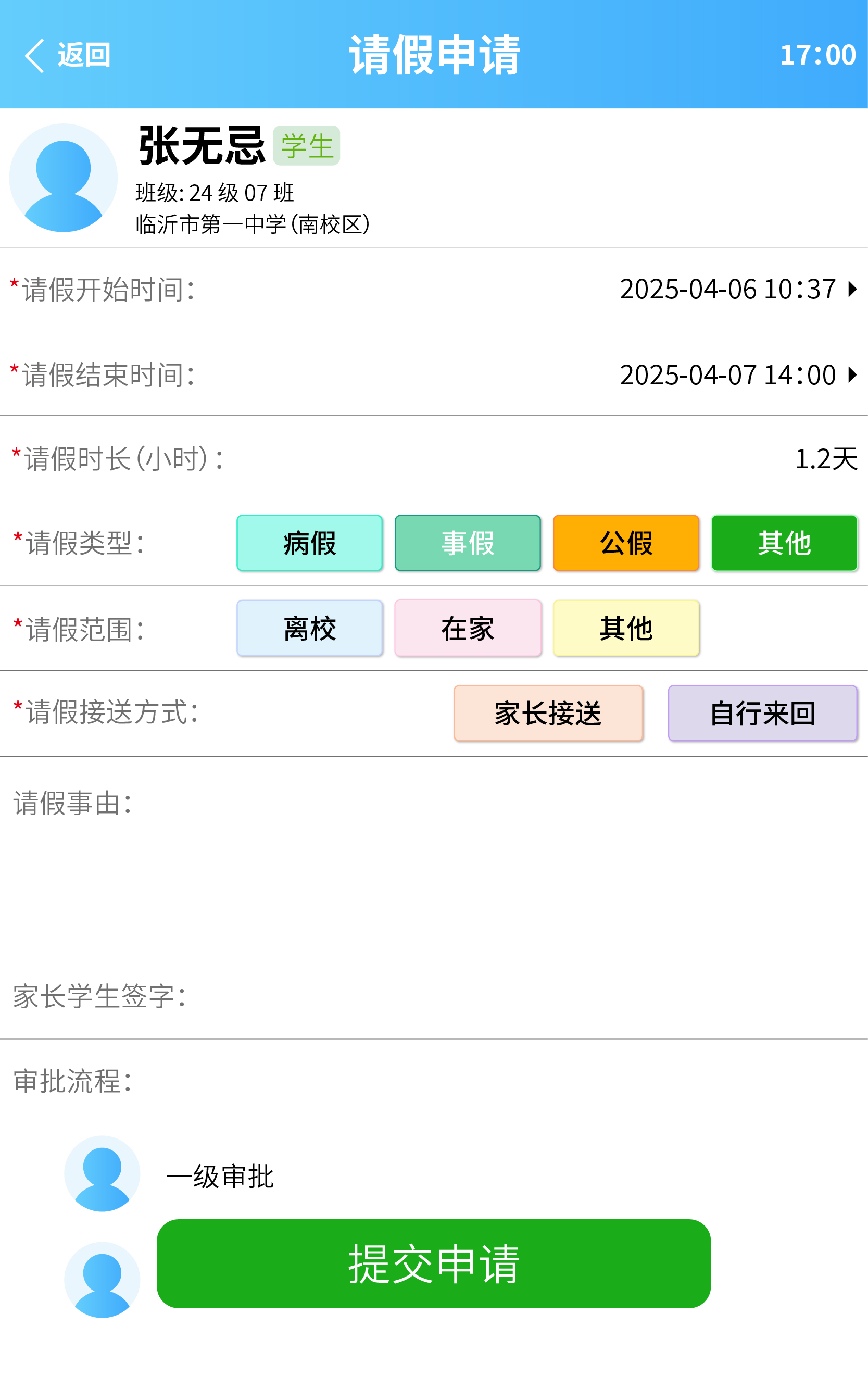Image resolution: width=868 pixels, height=1389 pixels.
Task: Choose 其他 leave scope option
Action: coord(626,628)
